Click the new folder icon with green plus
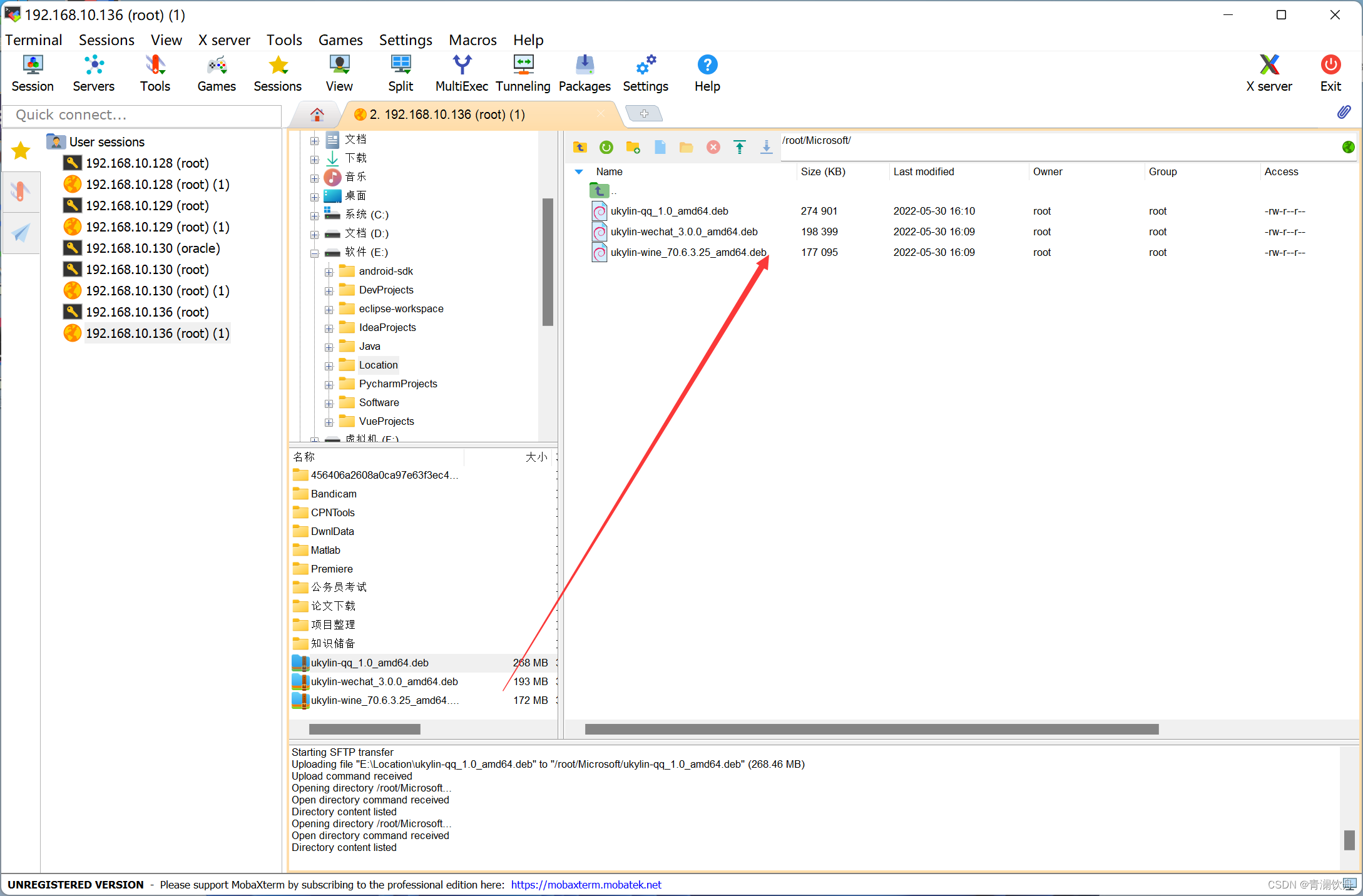This screenshot has height=896, width=1363. 633,147
